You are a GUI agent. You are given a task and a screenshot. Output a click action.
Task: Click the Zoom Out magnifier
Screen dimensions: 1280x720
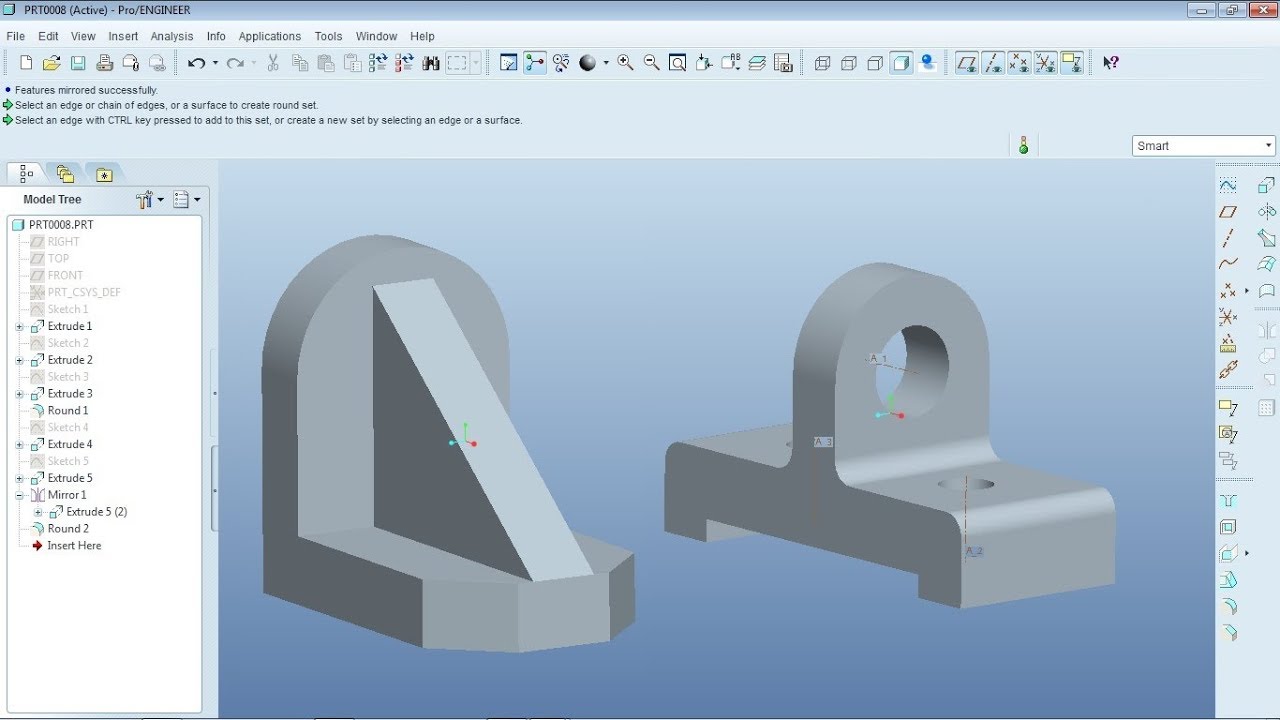(x=652, y=63)
